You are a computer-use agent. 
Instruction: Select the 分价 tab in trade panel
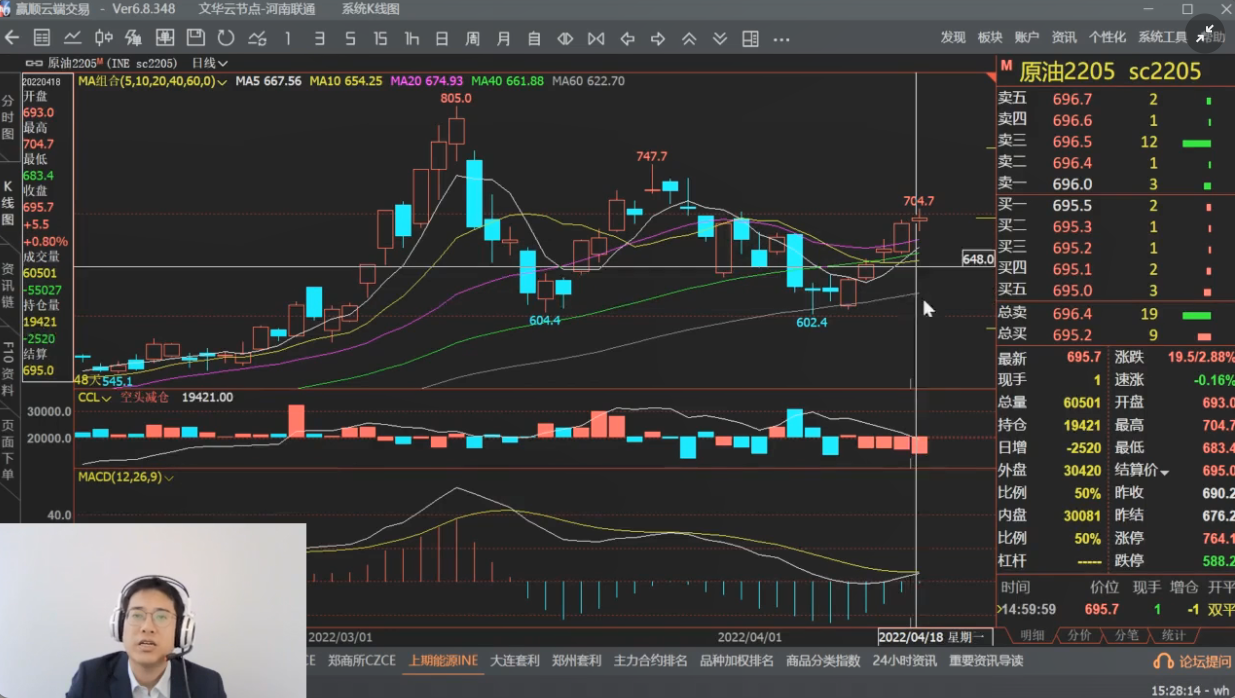click(x=1079, y=635)
